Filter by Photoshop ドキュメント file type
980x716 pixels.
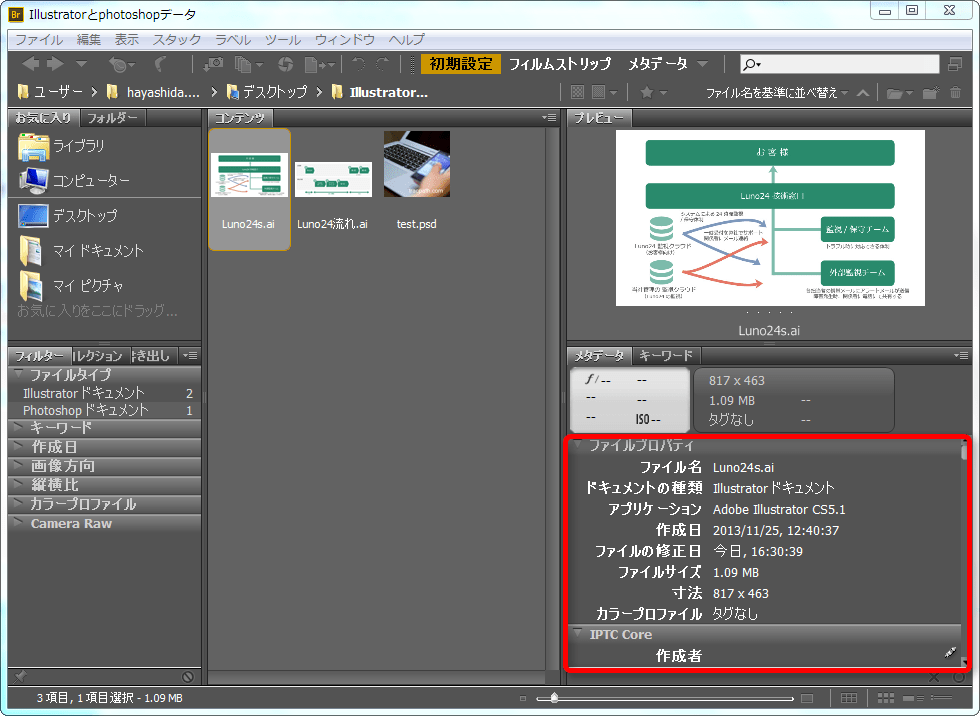click(104, 410)
